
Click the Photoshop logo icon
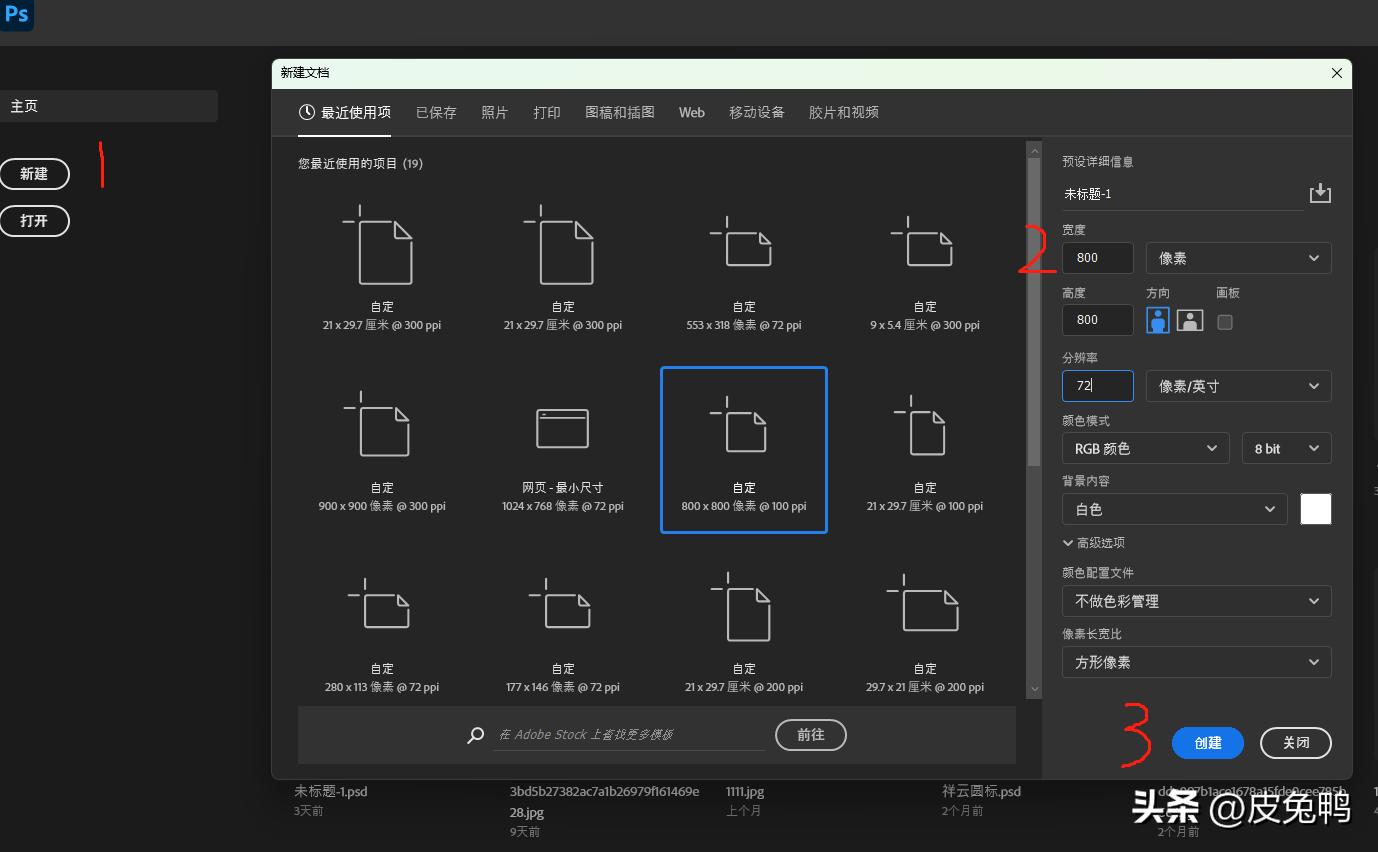click(17, 15)
